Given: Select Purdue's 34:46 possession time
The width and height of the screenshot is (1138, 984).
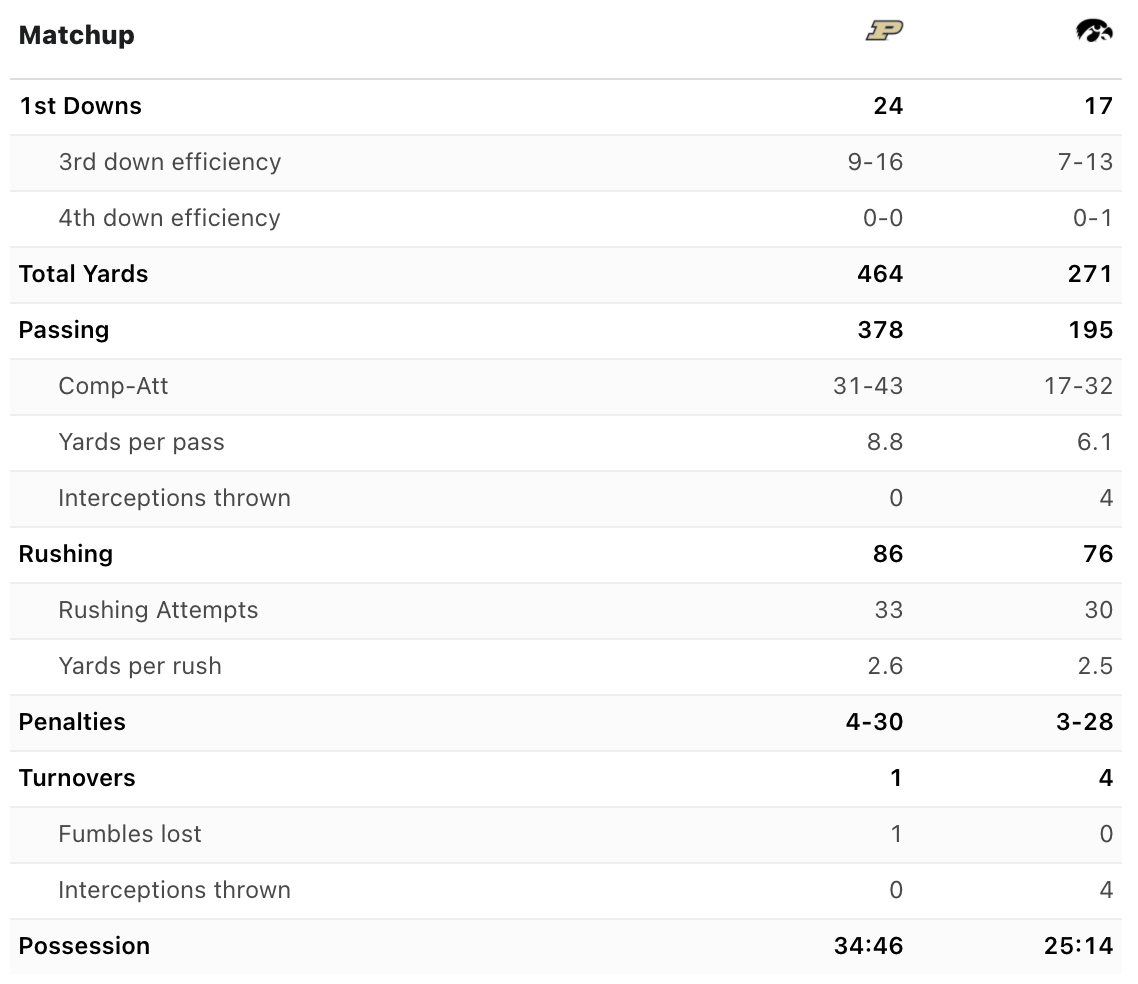Looking at the screenshot, I should pyautogui.click(x=869, y=946).
